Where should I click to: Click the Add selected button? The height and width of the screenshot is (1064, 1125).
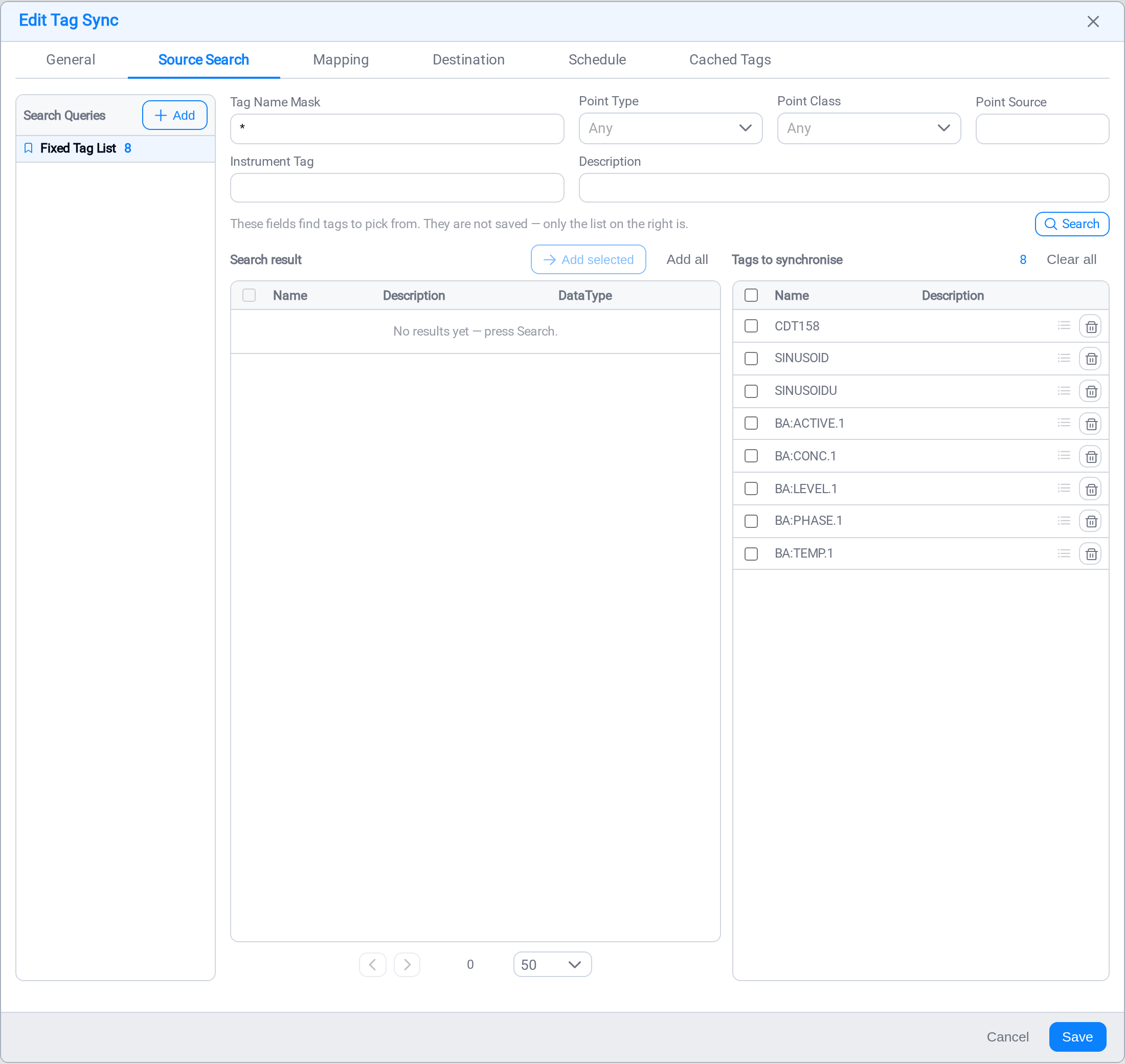[x=588, y=259]
